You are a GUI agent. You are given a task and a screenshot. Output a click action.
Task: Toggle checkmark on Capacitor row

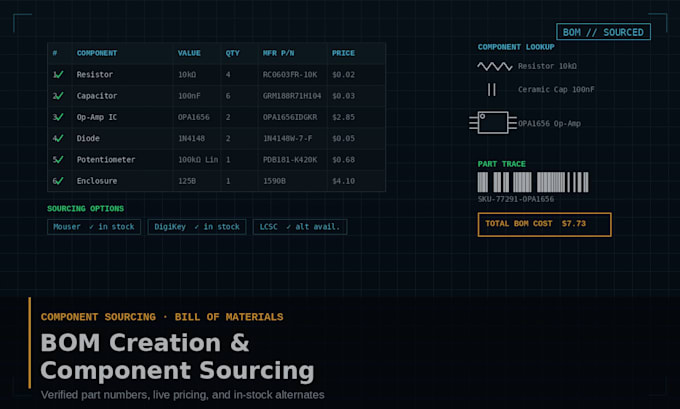[59, 96]
